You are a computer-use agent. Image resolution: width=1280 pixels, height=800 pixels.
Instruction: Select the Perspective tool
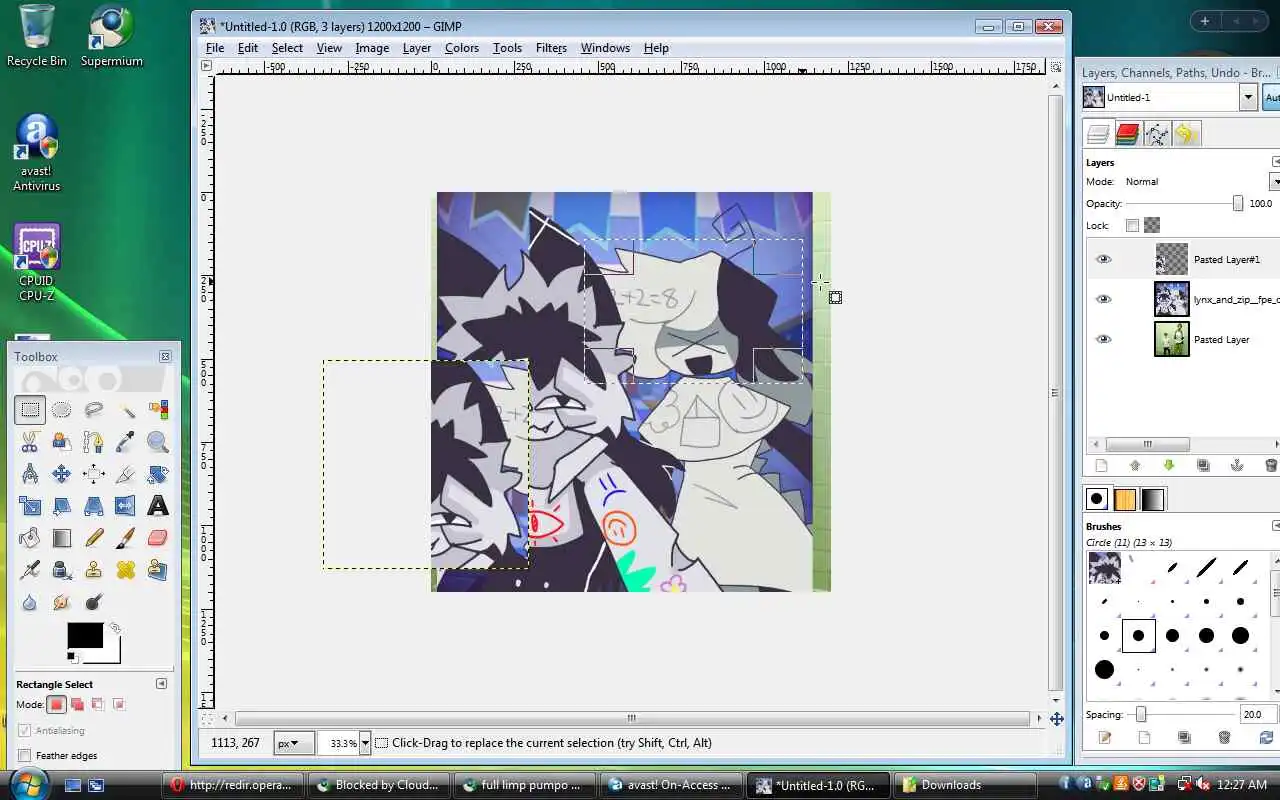point(94,505)
